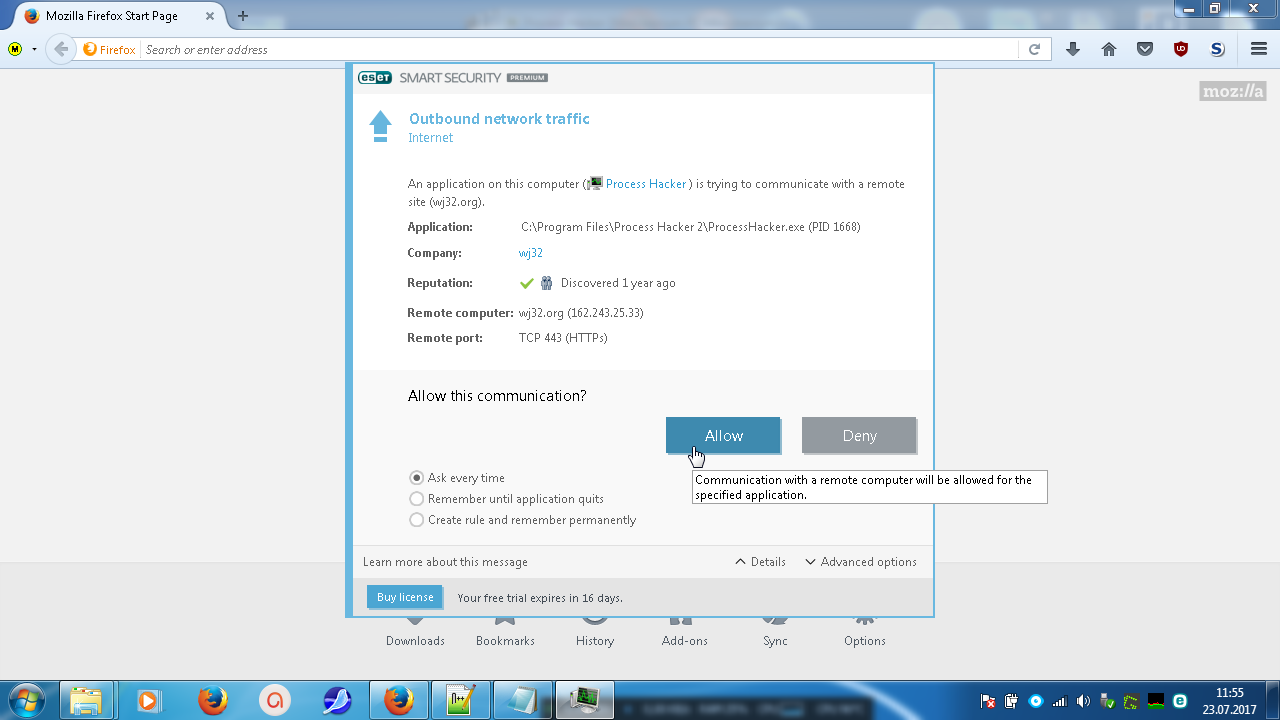Open the clock showing 11:55

[x=1229, y=701]
